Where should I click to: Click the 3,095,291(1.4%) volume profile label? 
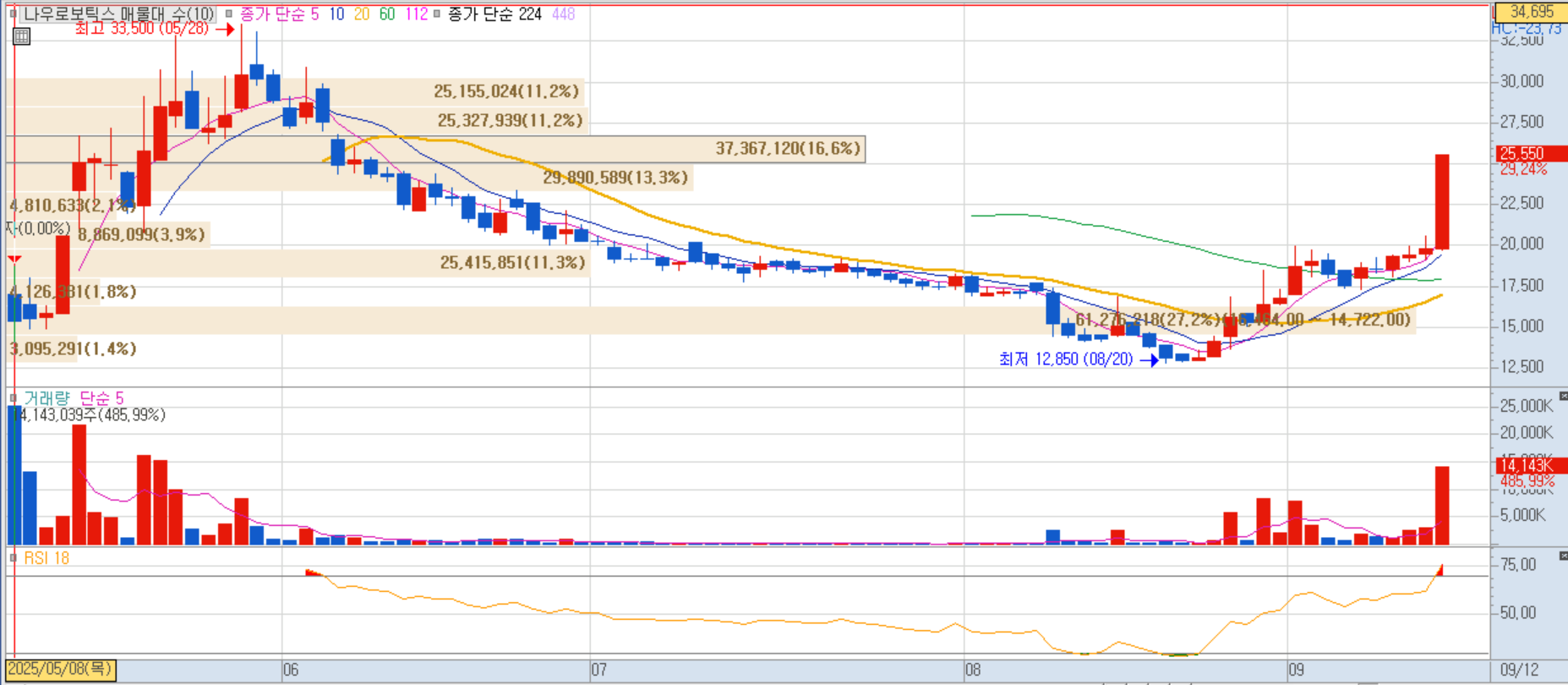click(73, 348)
